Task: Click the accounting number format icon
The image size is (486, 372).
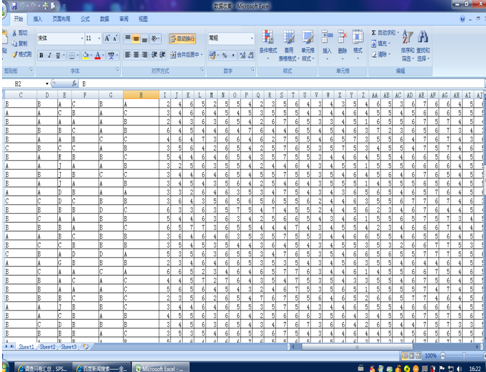Action: (212, 55)
